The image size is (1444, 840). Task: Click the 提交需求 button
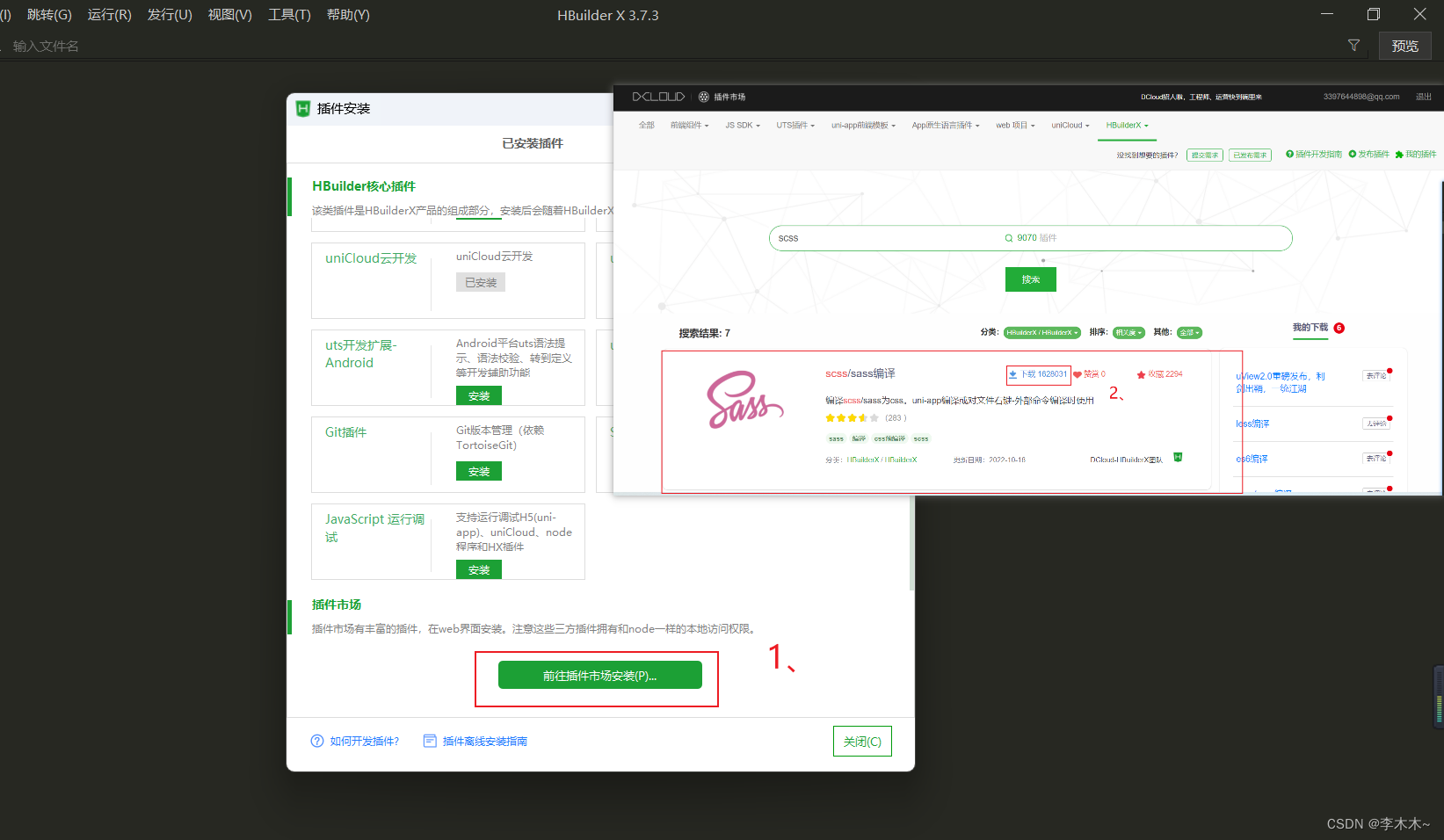(1204, 155)
